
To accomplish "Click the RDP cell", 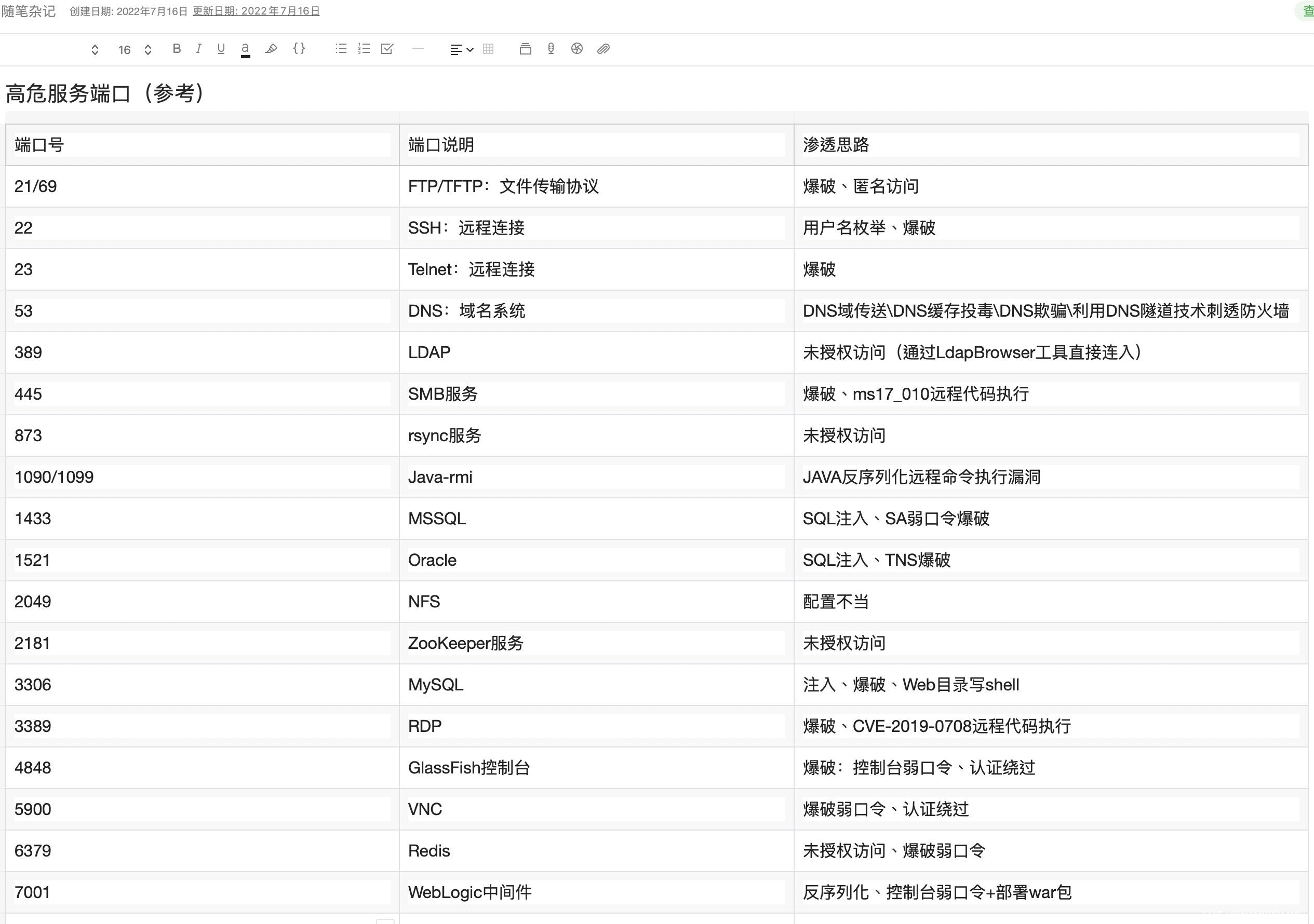I will (596, 726).
